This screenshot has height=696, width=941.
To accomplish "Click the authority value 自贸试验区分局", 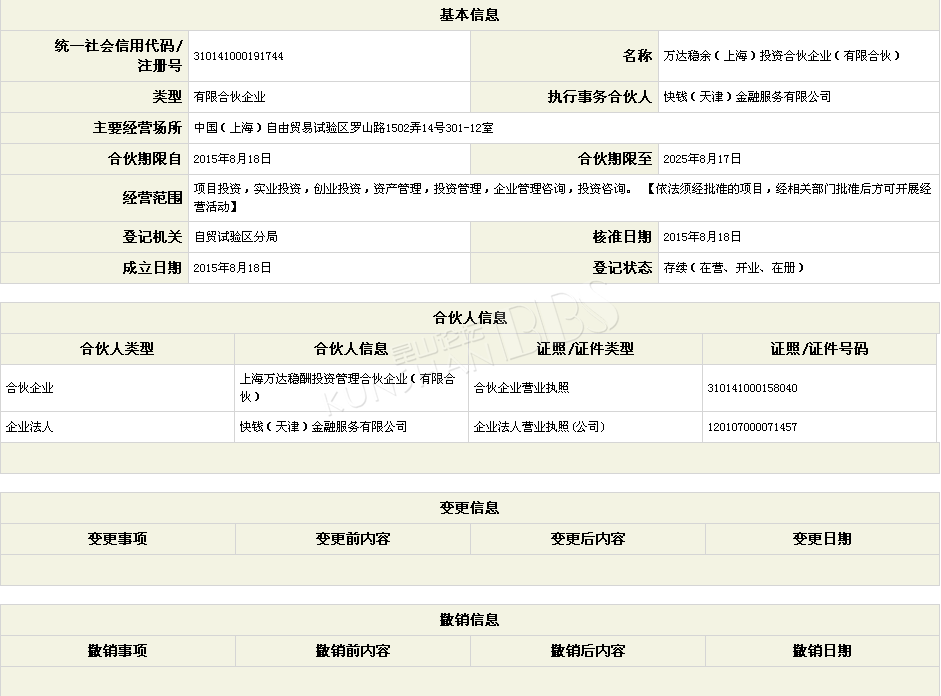I will [235, 237].
